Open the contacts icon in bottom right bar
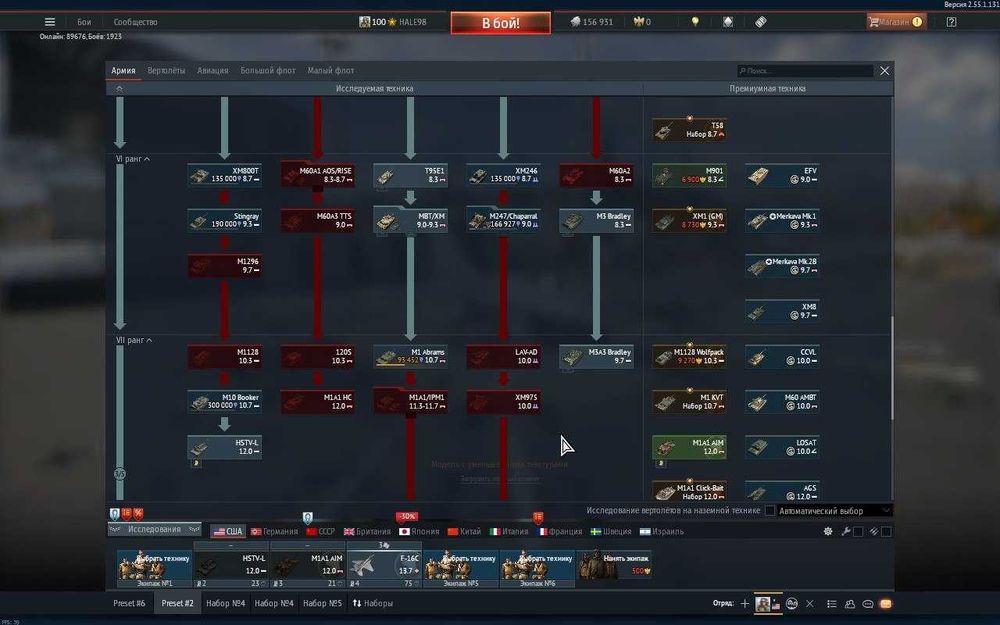This screenshot has width=1000, height=625. coord(849,603)
